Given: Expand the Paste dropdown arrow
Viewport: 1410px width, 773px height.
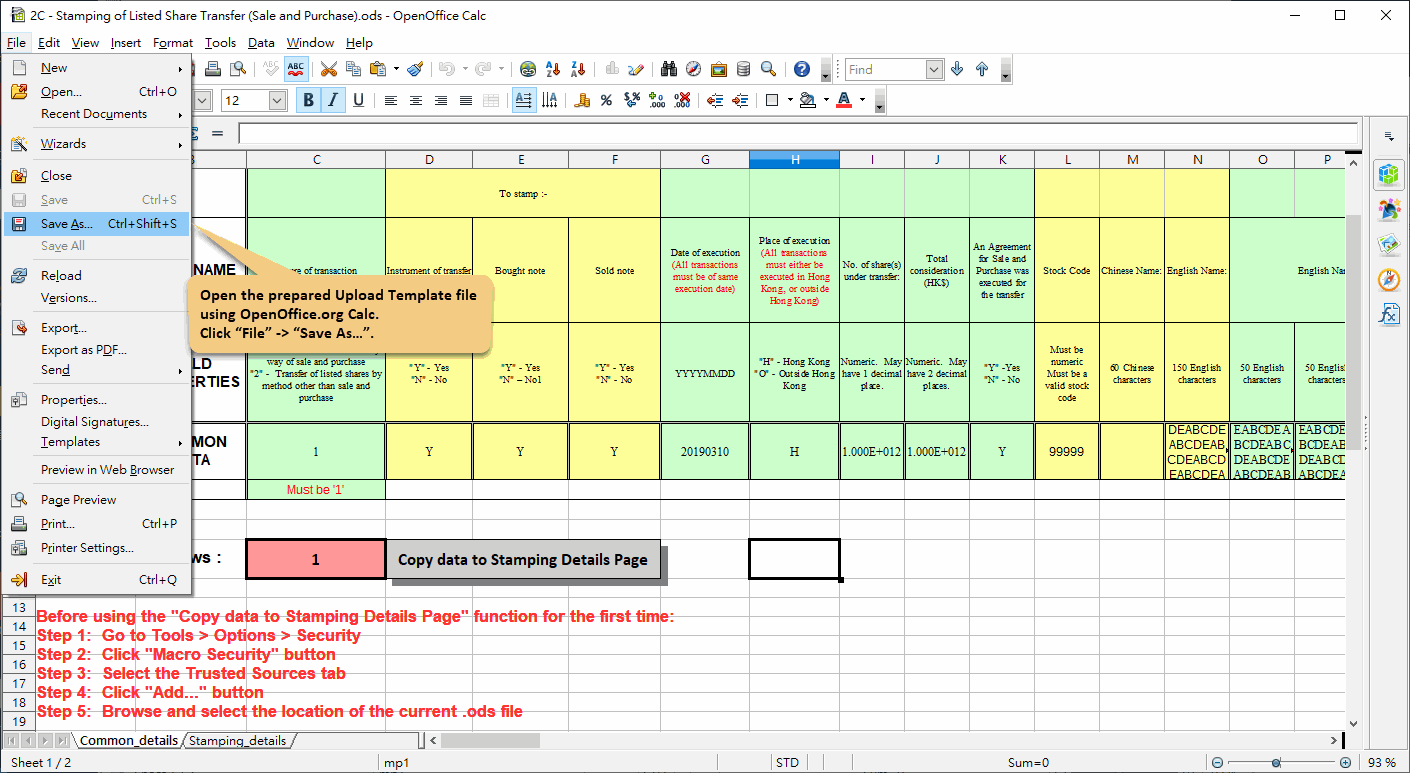Looking at the screenshot, I should coord(396,69).
